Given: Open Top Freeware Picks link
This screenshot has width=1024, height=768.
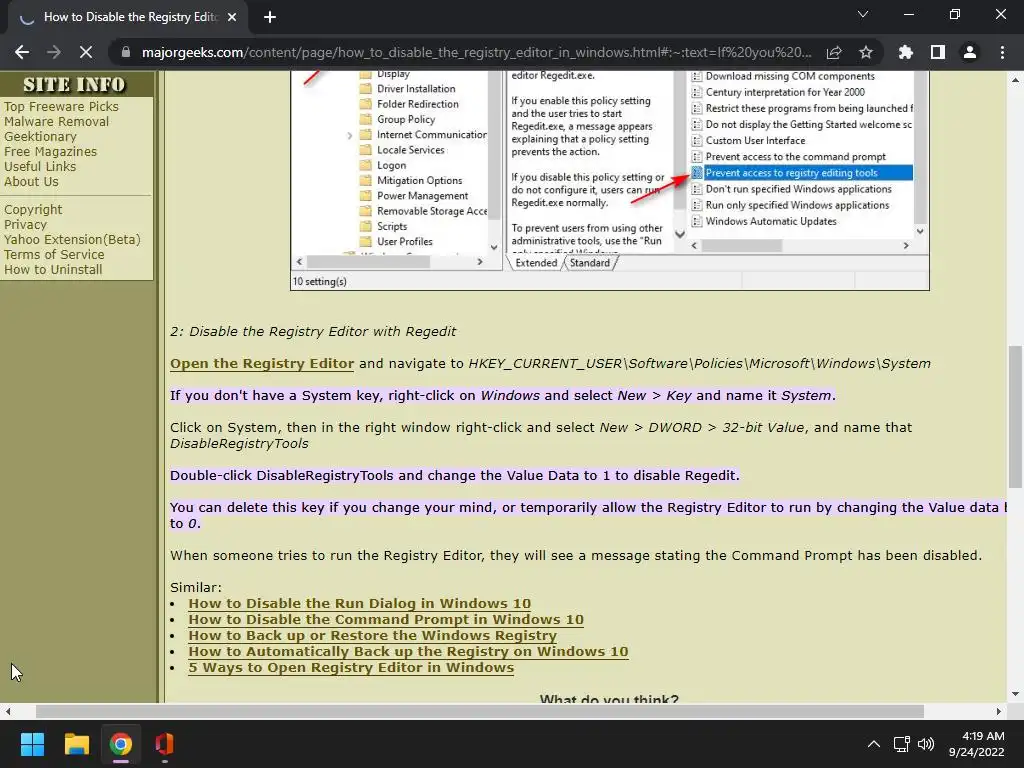Looking at the screenshot, I should coord(61,106).
